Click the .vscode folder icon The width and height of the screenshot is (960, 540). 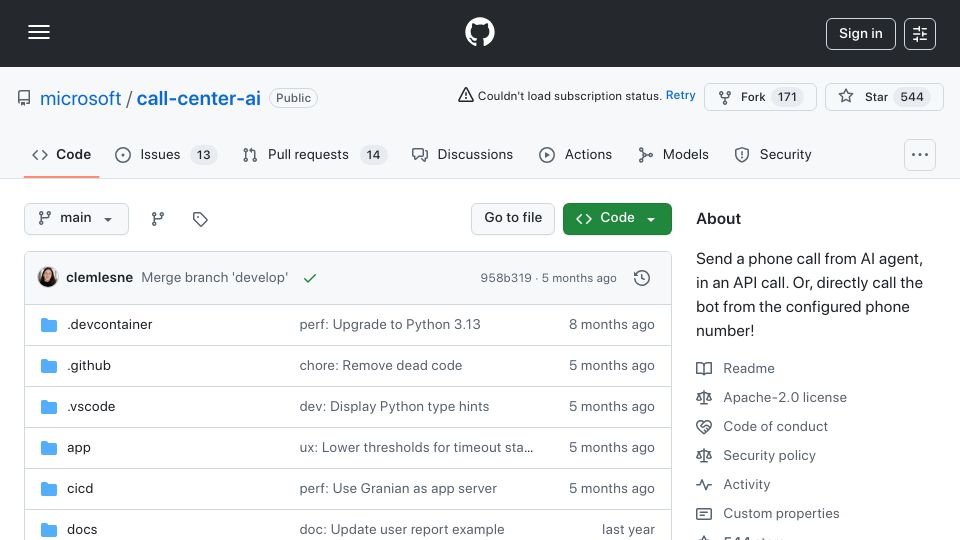coord(49,407)
